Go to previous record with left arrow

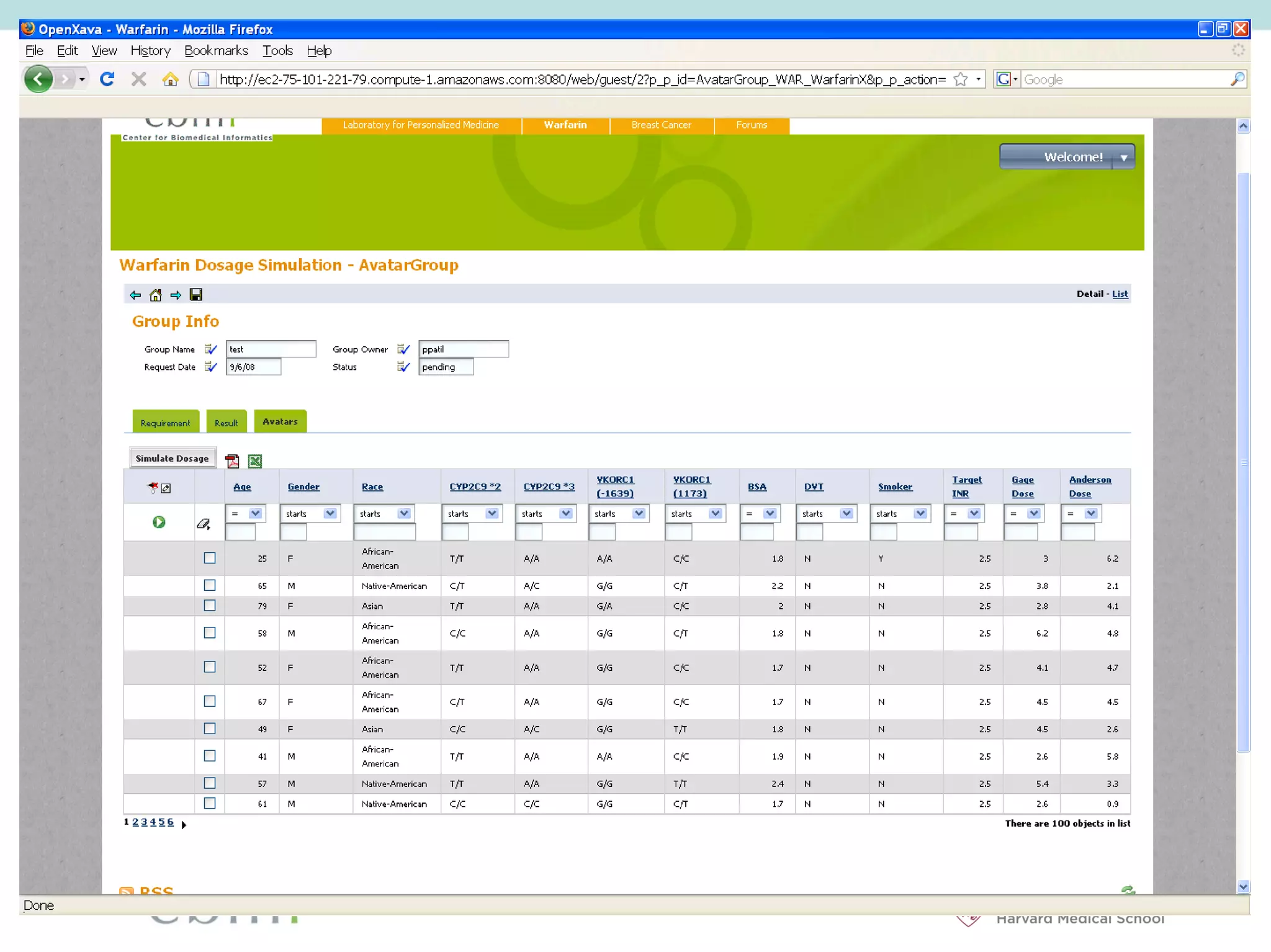point(135,295)
